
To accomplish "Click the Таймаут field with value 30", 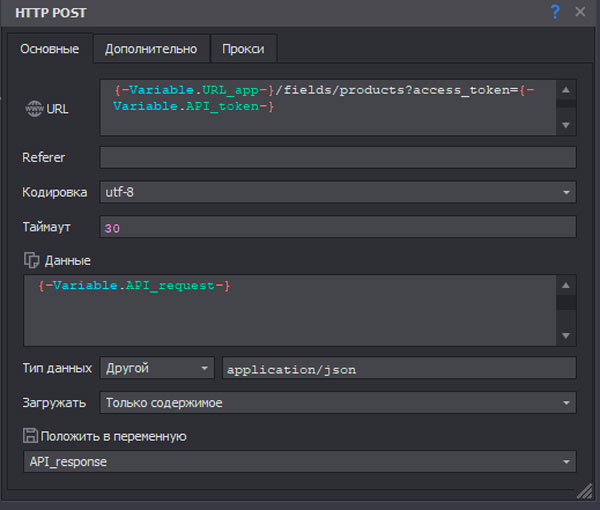I will [338, 227].
